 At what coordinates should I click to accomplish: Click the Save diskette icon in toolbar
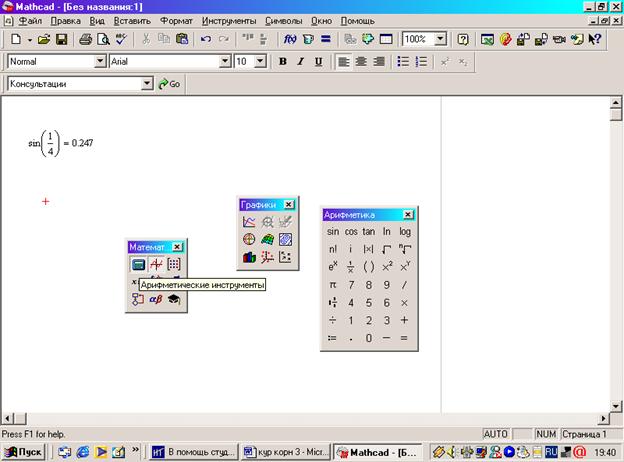[61, 40]
